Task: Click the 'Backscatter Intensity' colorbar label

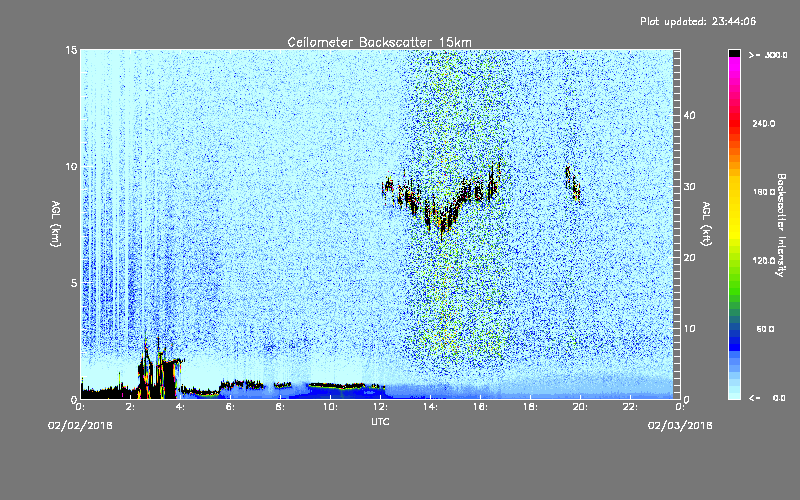Action: (781, 224)
